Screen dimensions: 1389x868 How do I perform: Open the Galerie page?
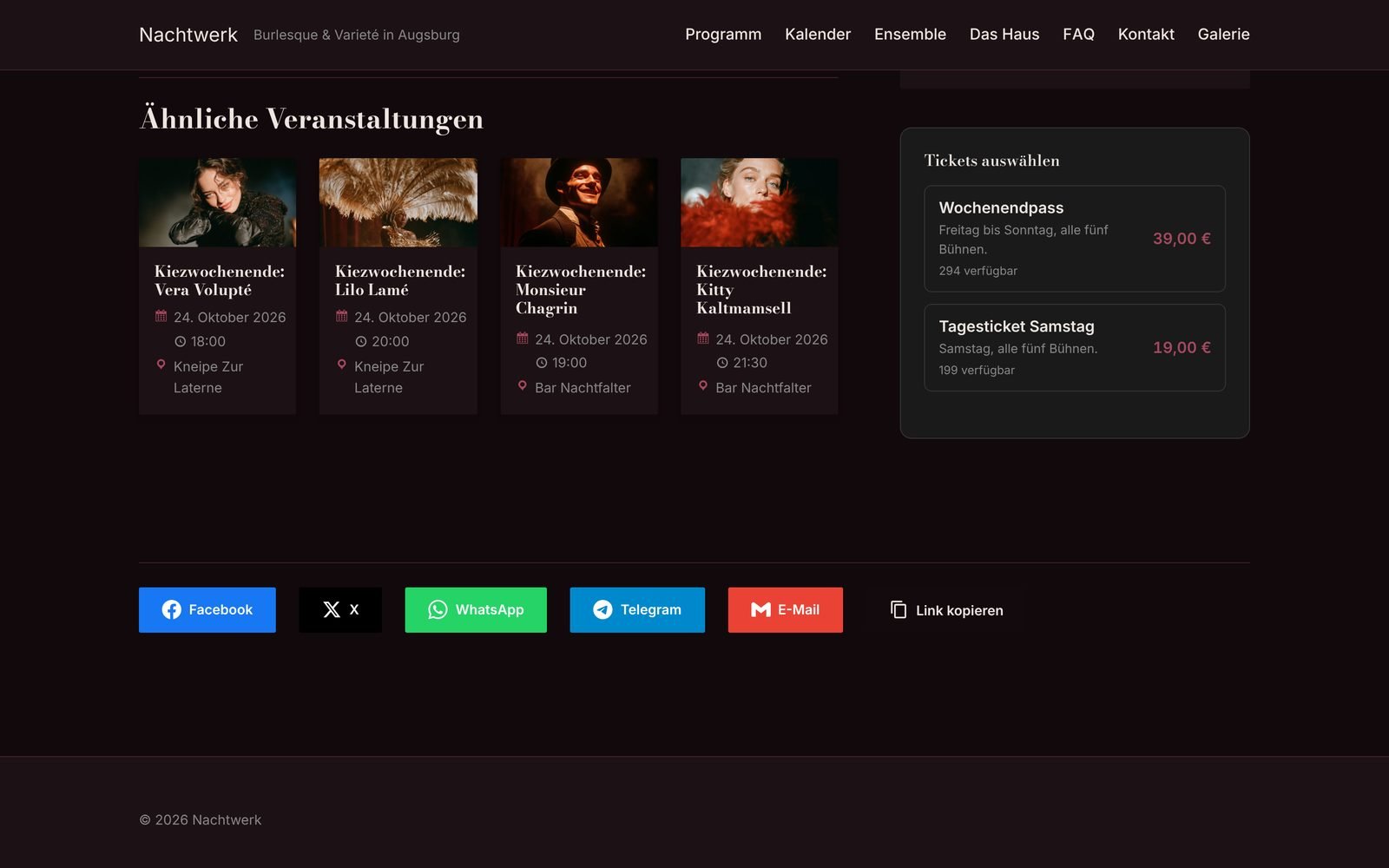coord(1223,35)
